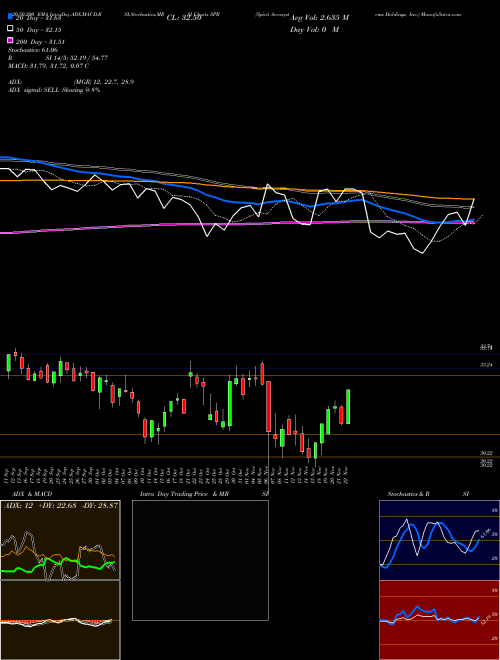Click the magenta 200 Day EMA legend swatch
Image resolution: width=500 pixels, height=660 pixels.
(10, 40)
